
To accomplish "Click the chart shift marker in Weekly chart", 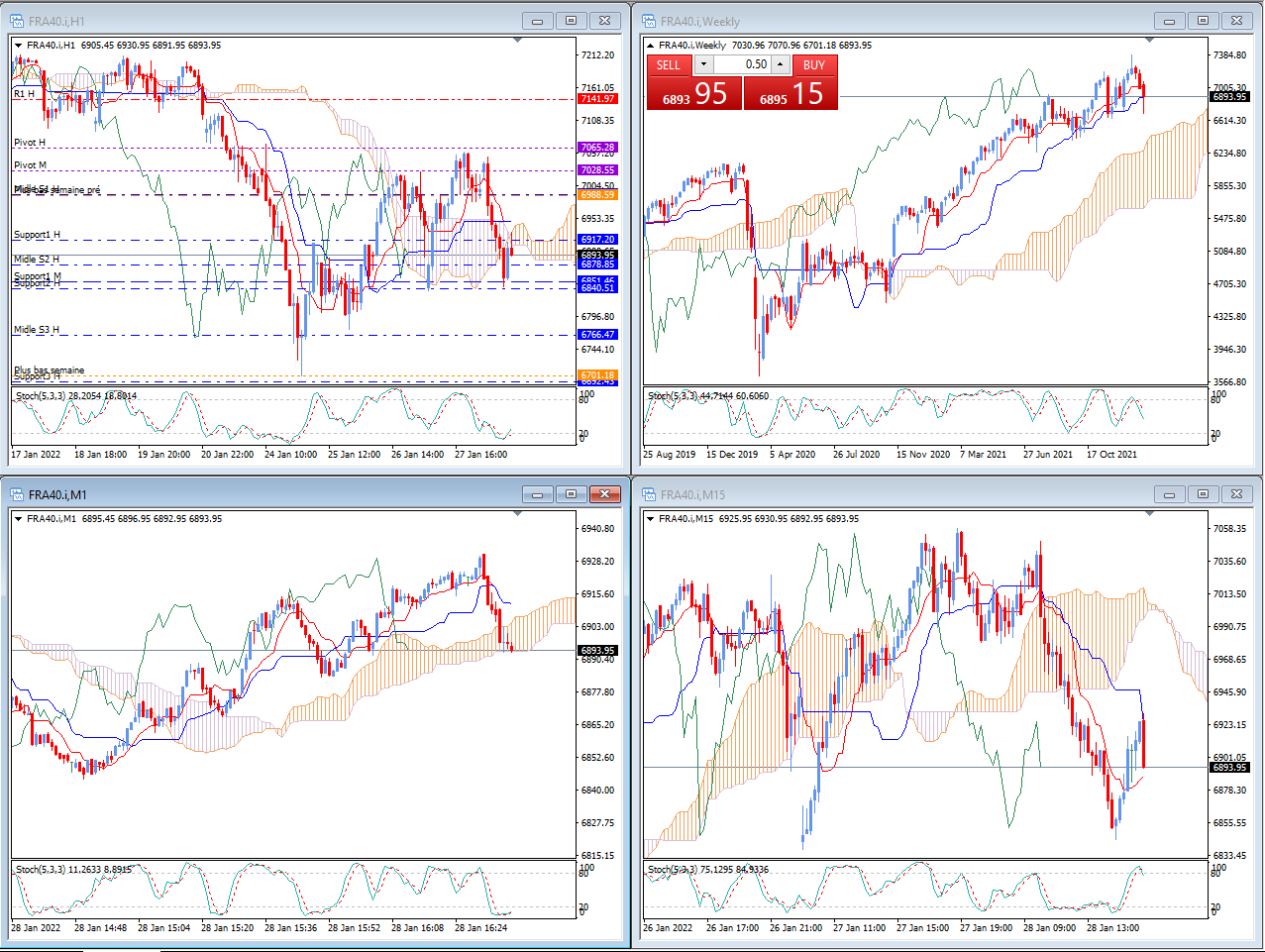I will (1149, 41).
